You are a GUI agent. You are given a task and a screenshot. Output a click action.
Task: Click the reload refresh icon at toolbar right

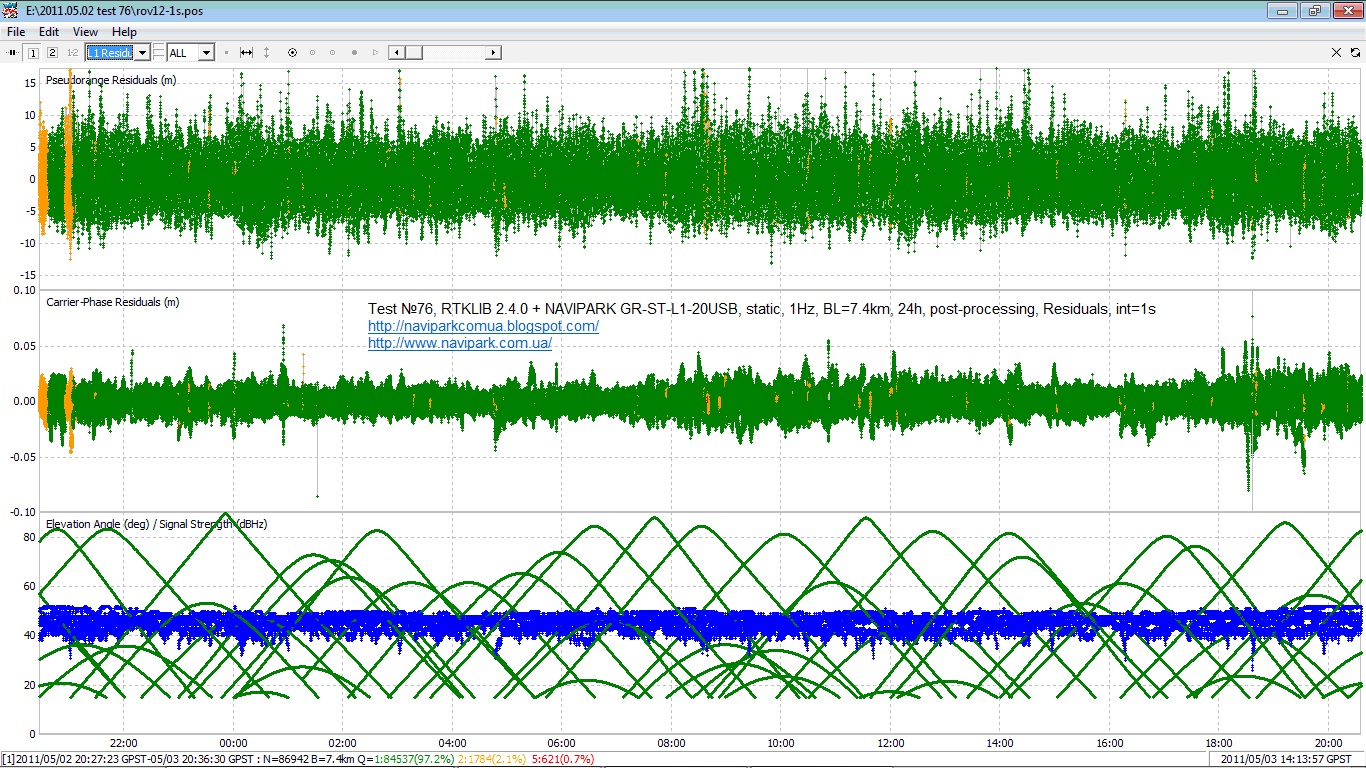[x=1355, y=52]
